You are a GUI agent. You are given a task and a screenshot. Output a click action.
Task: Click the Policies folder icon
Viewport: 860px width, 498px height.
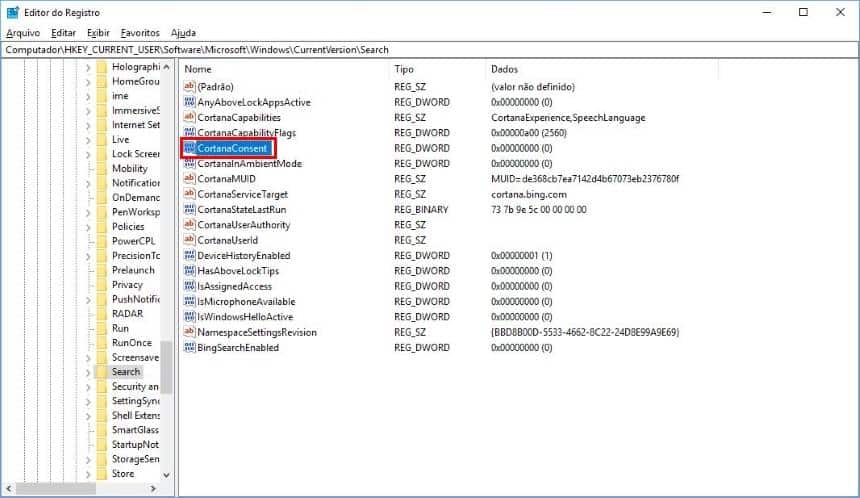coord(101,227)
